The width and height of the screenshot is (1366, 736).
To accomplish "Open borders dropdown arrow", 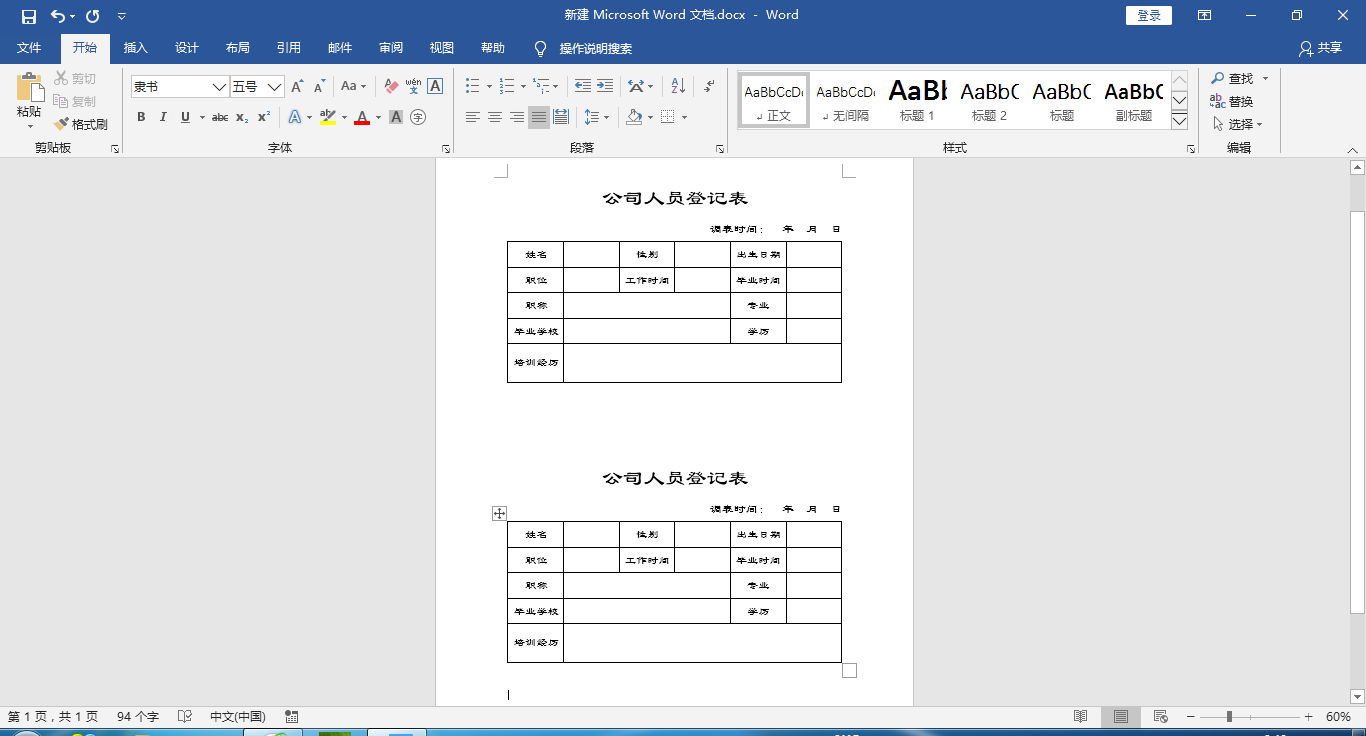I will (x=685, y=117).
